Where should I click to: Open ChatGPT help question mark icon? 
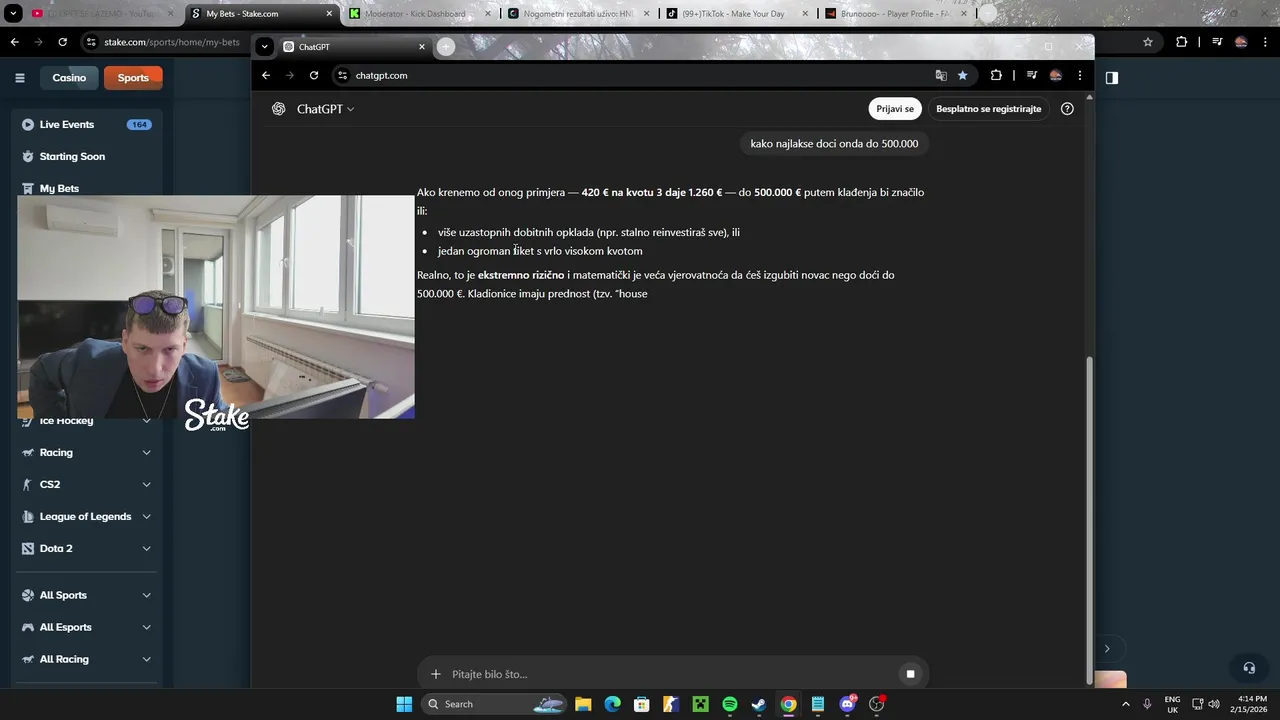tap(1067, 109)
